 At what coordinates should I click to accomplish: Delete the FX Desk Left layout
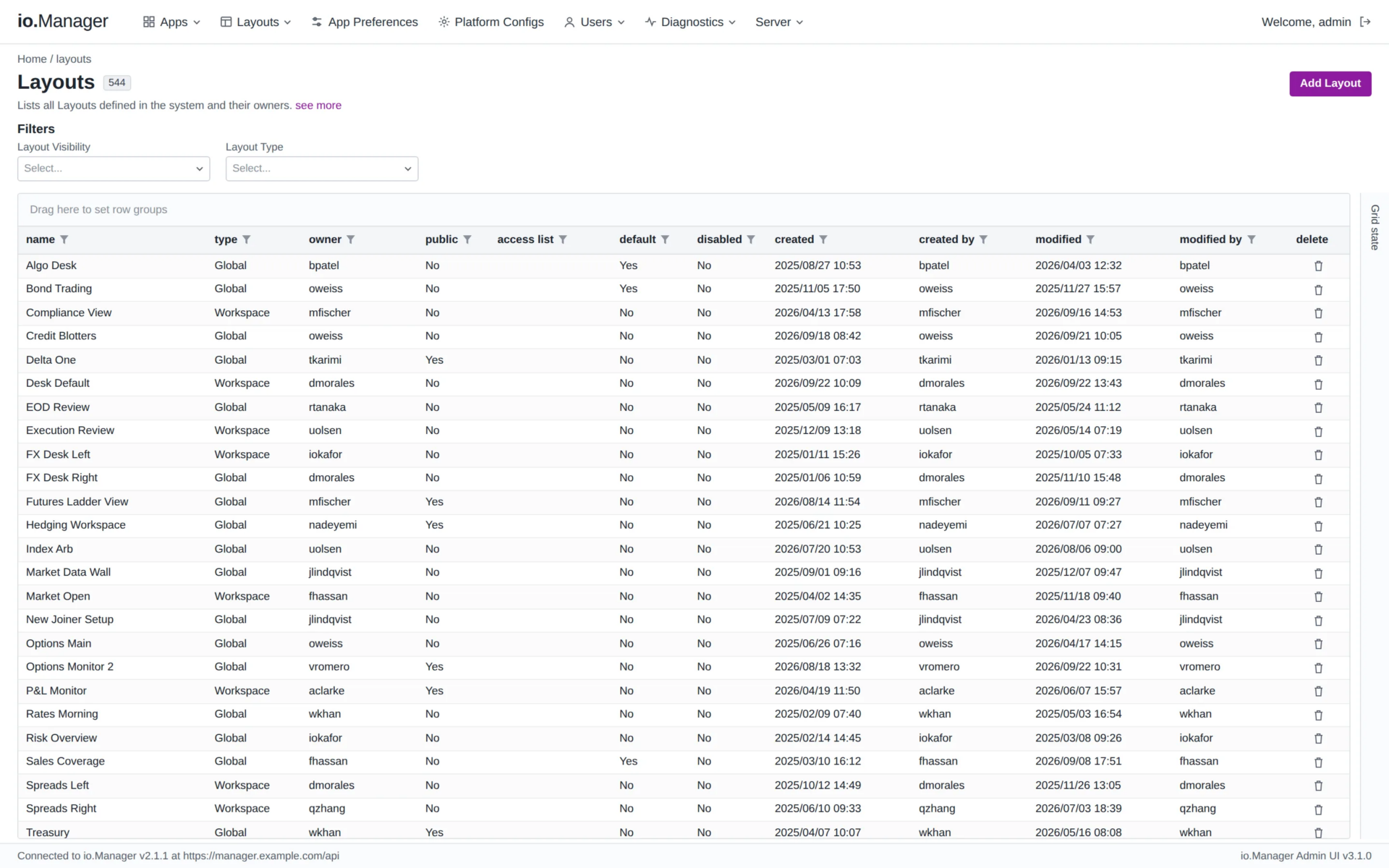click(1318, 455)
